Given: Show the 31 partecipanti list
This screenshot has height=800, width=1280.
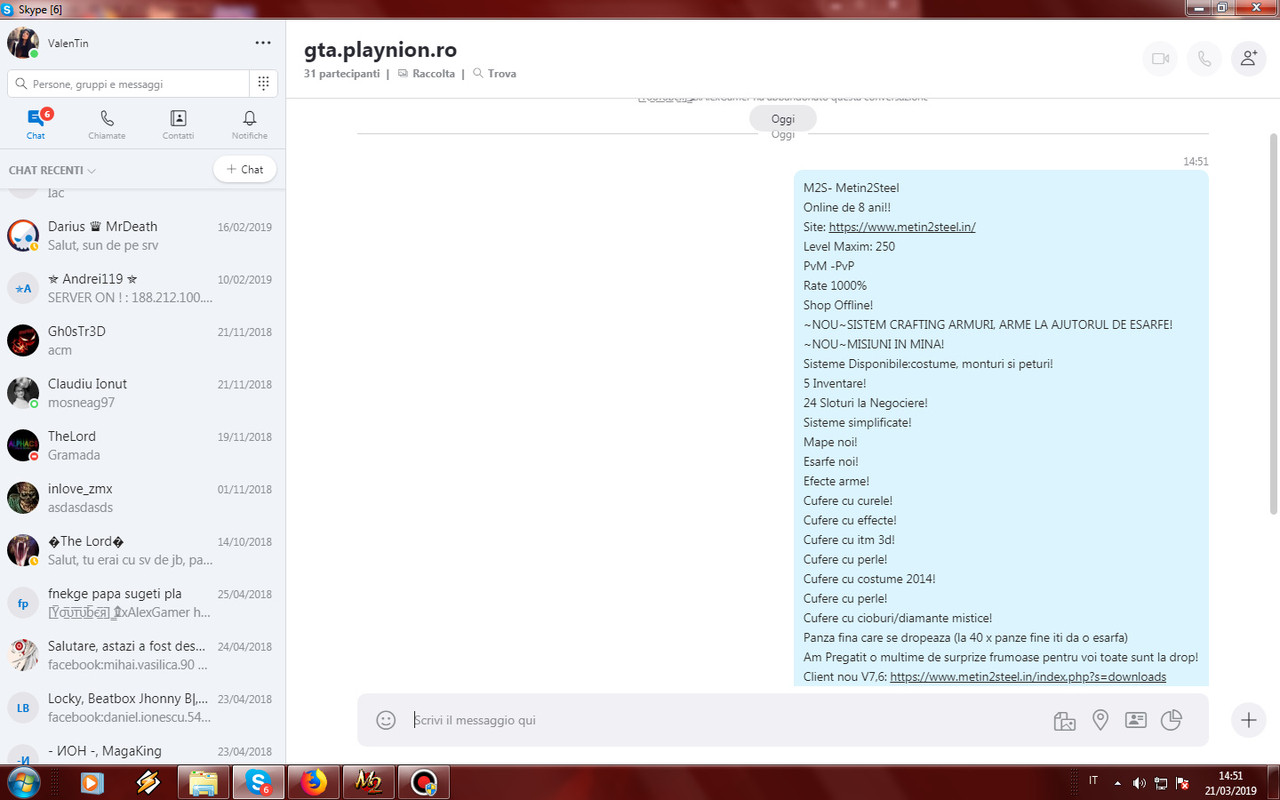Looking at the screenshot, I should pos(342,74).
